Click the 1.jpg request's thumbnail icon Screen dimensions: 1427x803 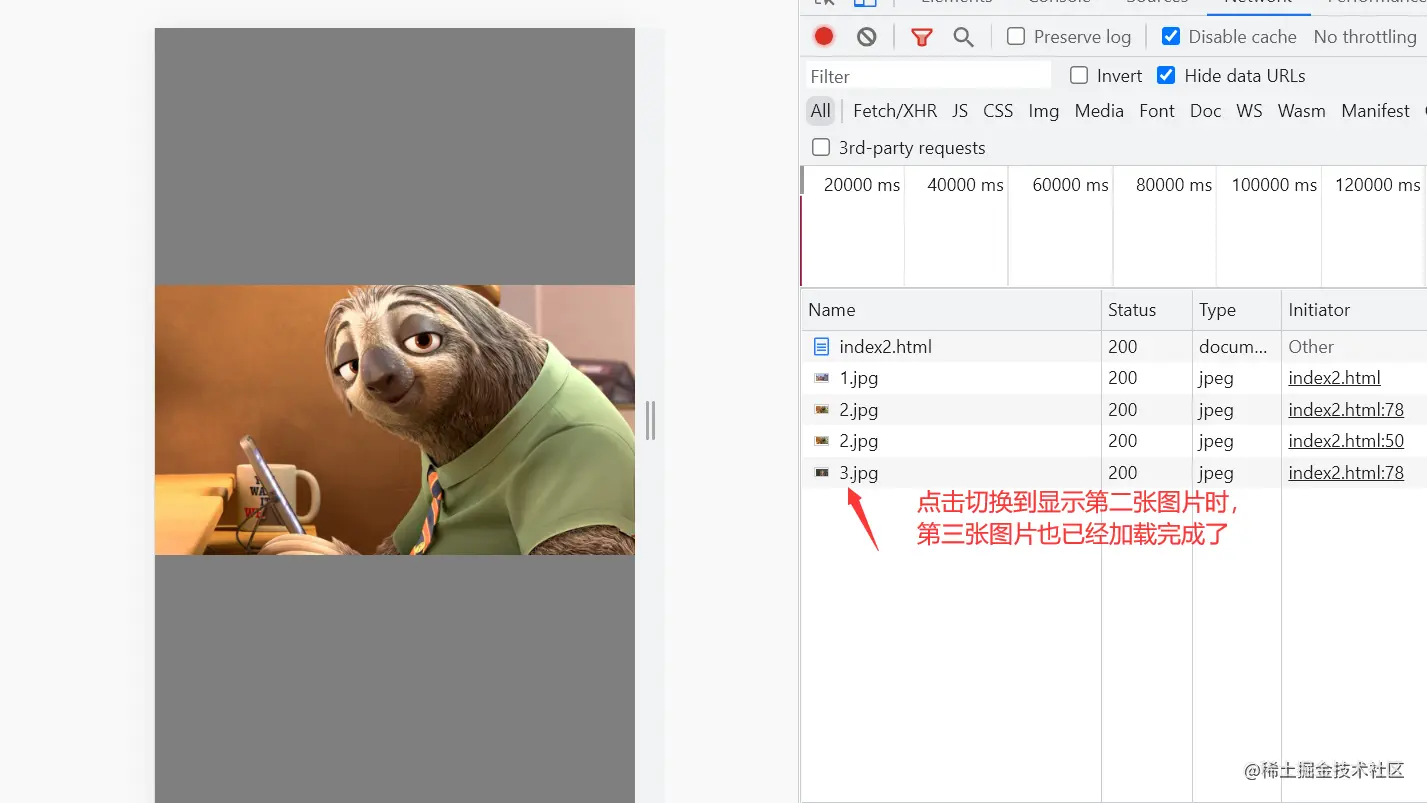click(x=823, y=378)
